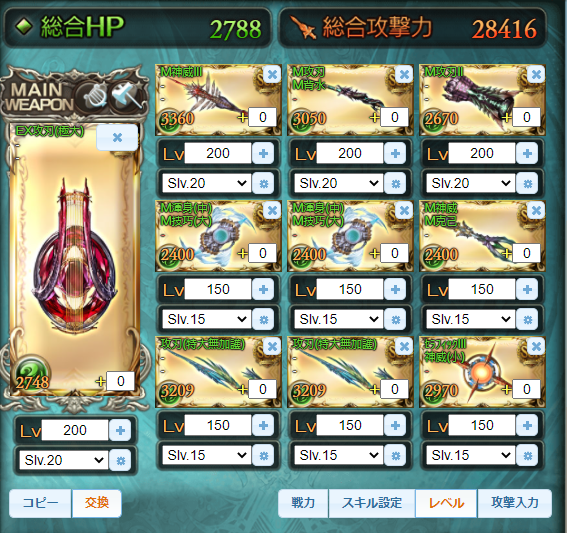Open gear settings for the main weapon skill
The width and height of the screenshot is (567, 533).
coord(120,460)
